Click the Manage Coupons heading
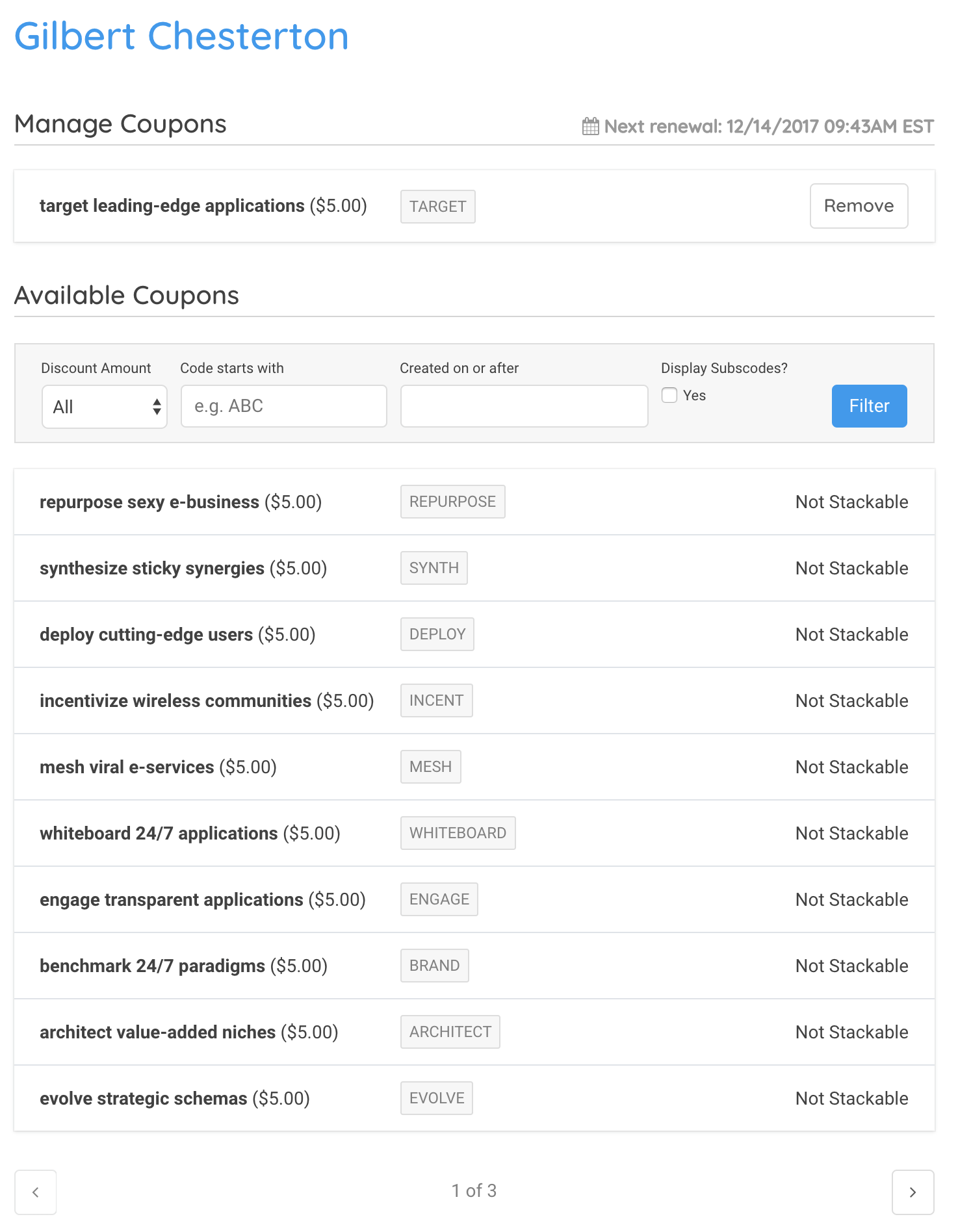 click(120, 124)
